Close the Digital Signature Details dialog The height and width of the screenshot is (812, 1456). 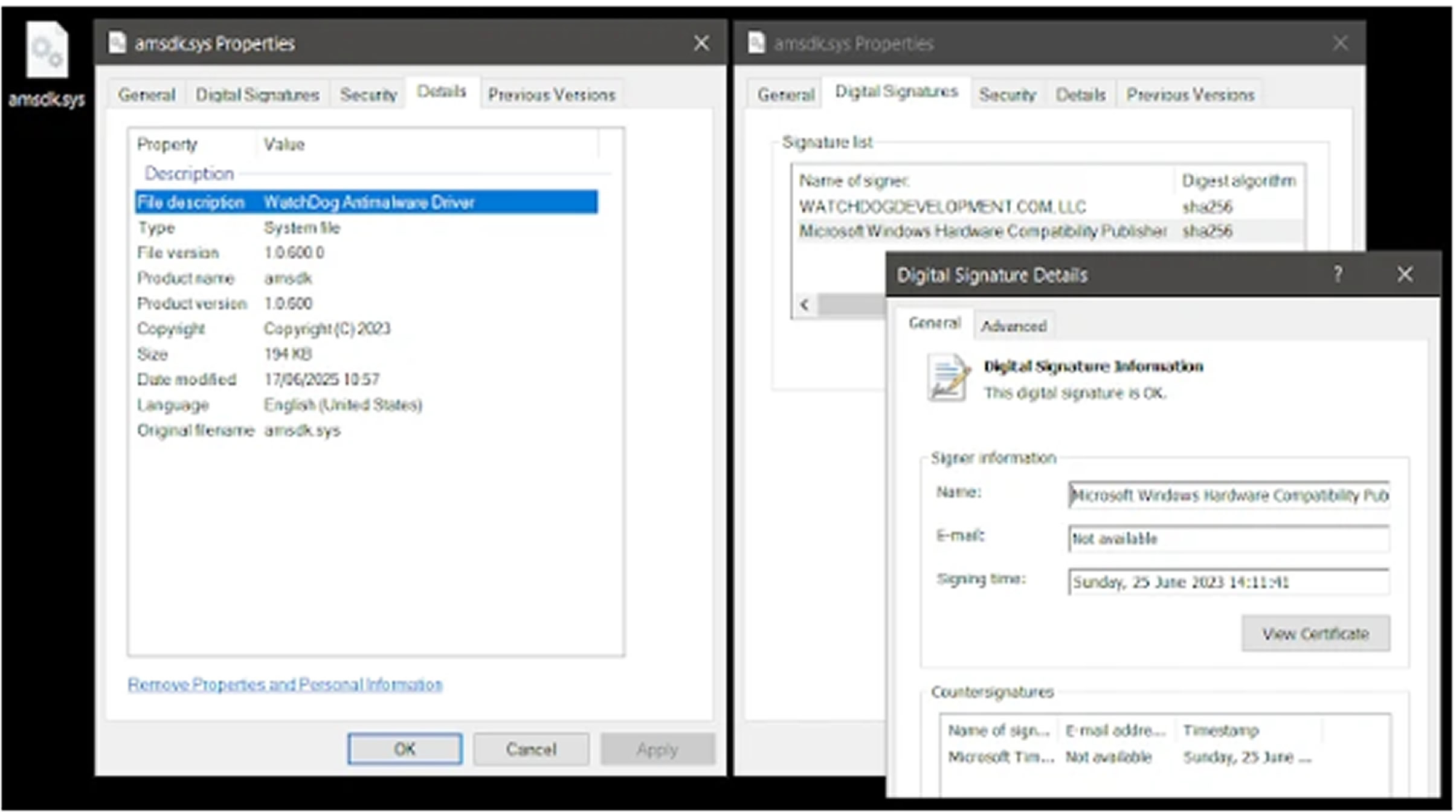[1405, 274]
